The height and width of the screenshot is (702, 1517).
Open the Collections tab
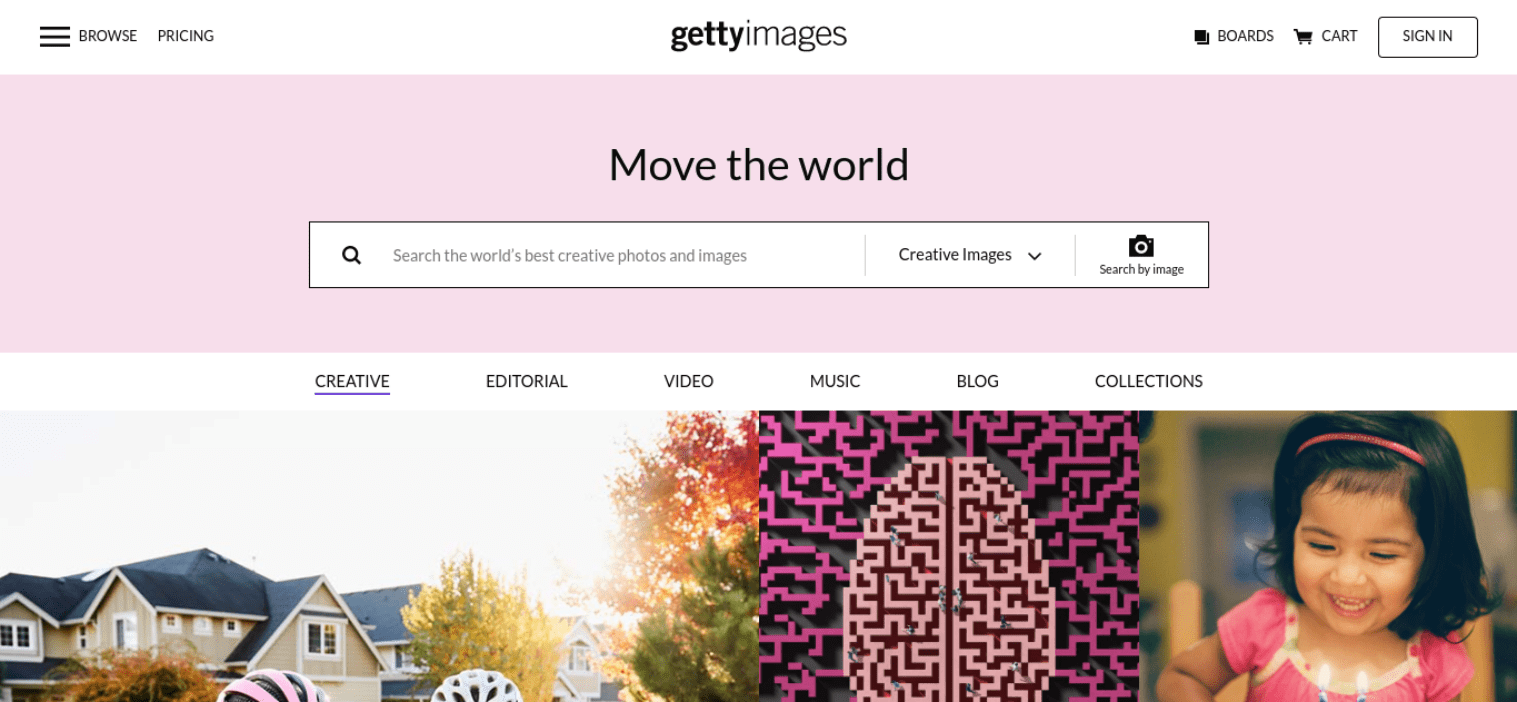tap(1148, 381)
